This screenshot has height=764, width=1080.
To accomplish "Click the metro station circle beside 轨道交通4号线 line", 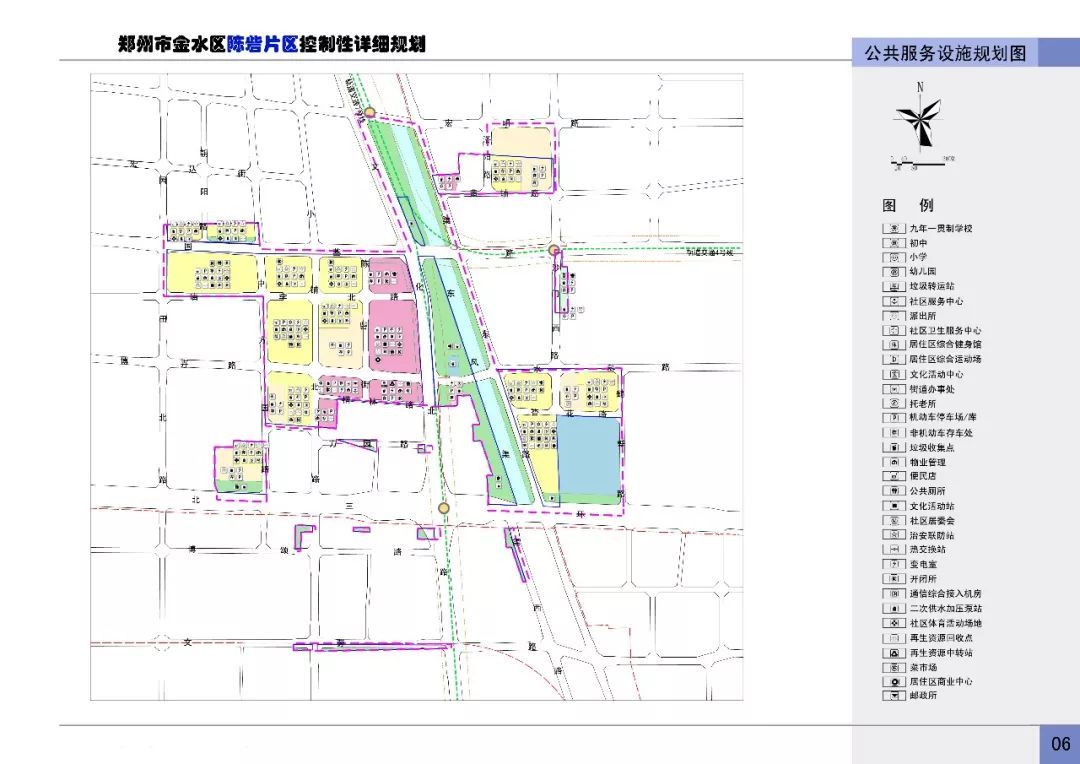I will coord(554,251).
